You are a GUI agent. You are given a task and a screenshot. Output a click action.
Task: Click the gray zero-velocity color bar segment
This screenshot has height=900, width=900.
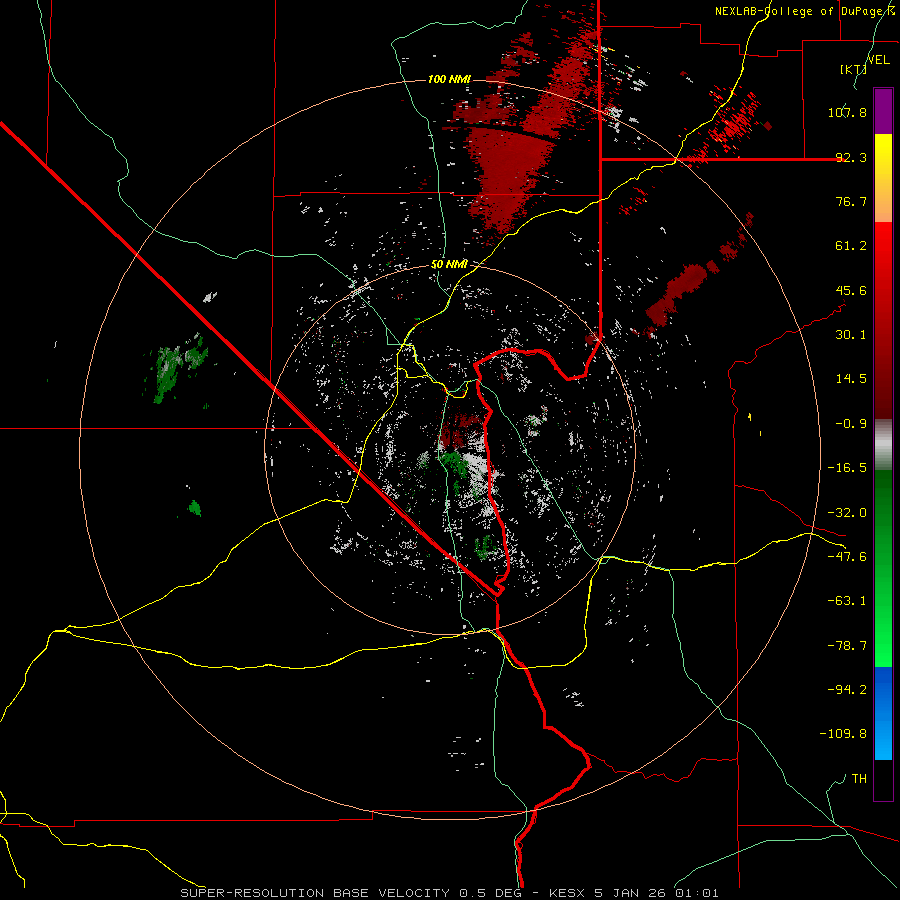point(883,445)
